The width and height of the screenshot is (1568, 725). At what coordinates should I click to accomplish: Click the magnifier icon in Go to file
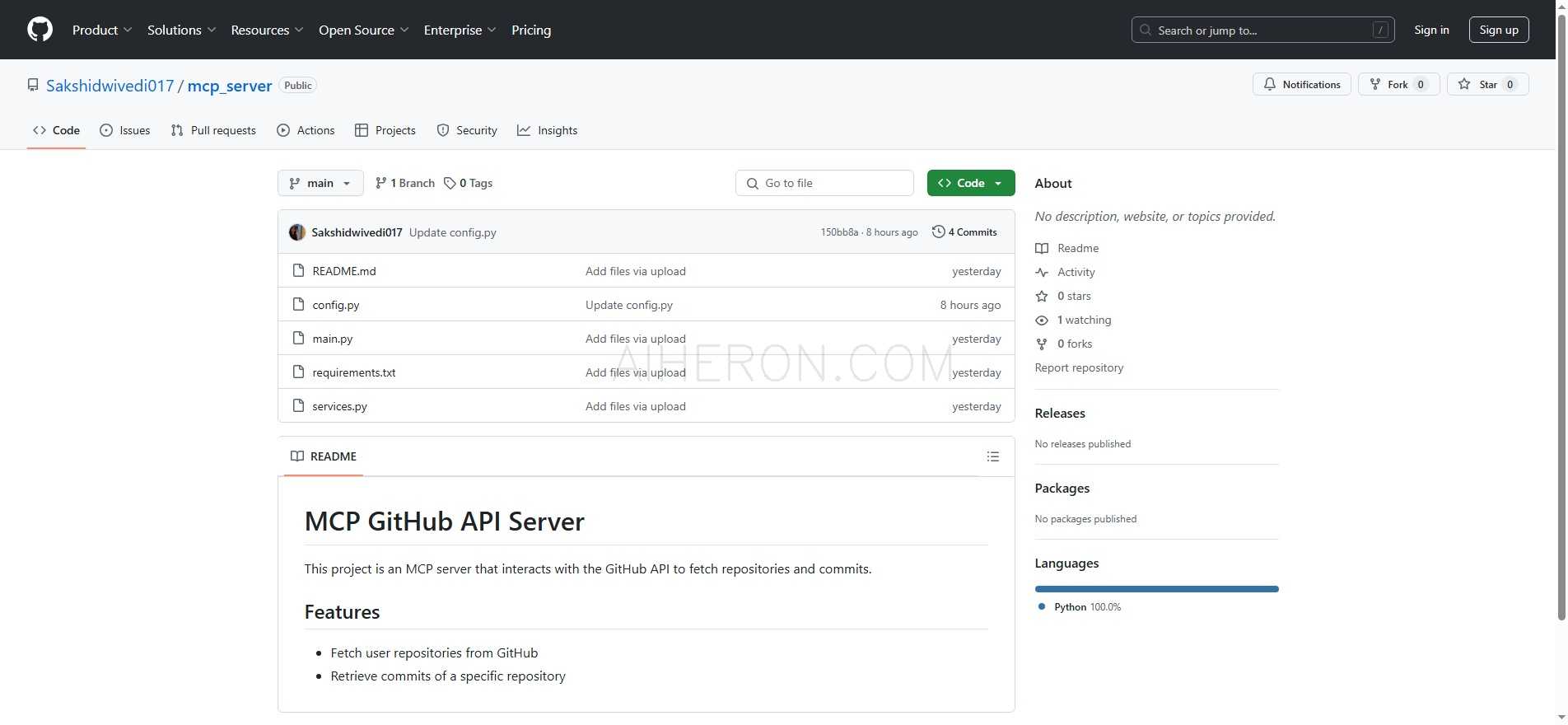(x=753, y=184)
